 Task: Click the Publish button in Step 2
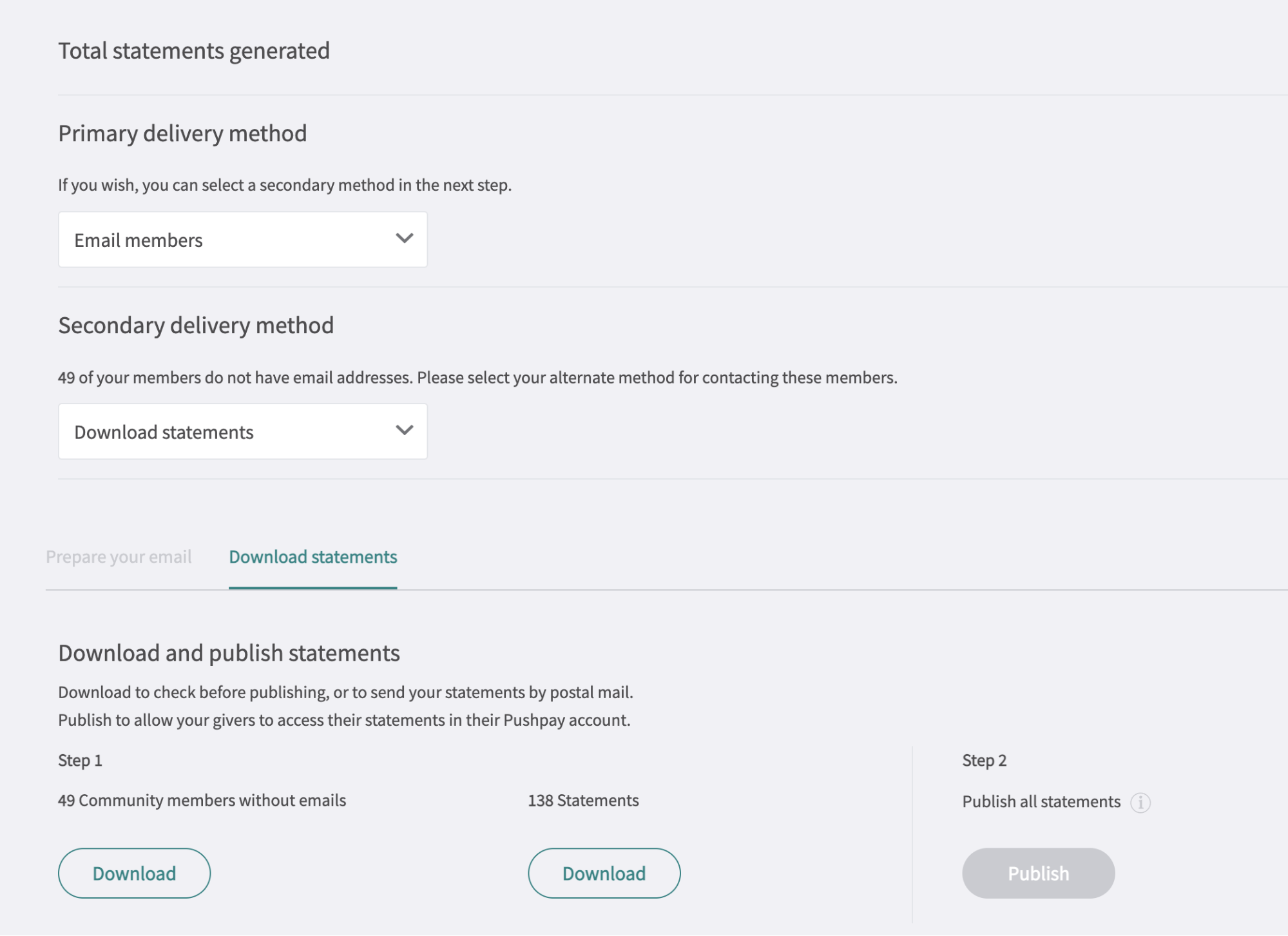(x=1038, y=873)
